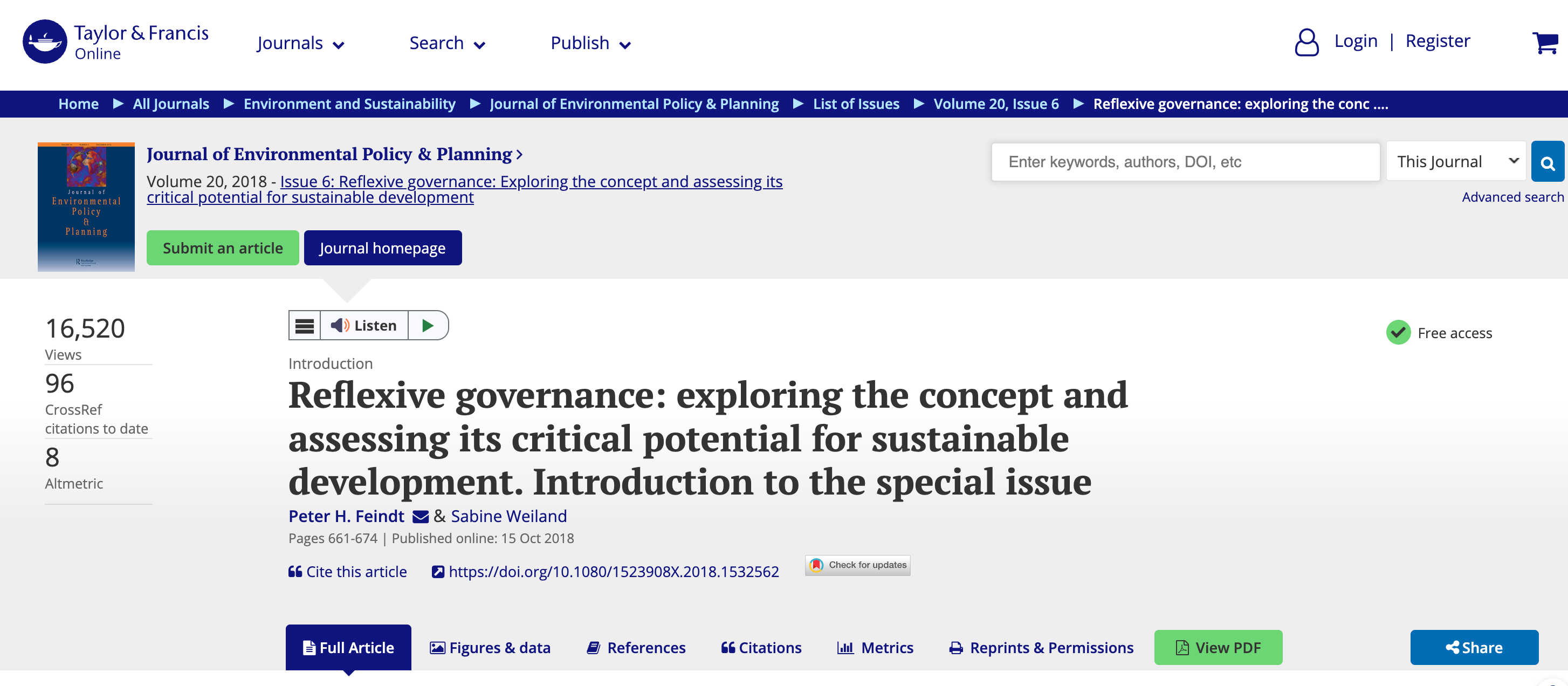This screenshot has height=686, width=1568.
Task: Open the Listen player menu icon
Action: (x=304, y=326)
